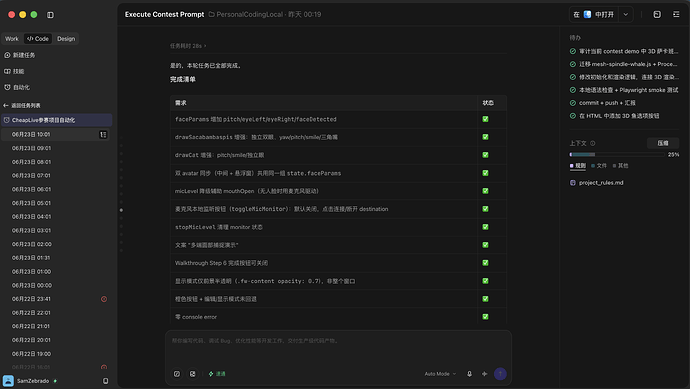Image resolution: width=690 pixels, height=389 pixels.
Task: Switch to the Design tab
Action: pos(66,39)
